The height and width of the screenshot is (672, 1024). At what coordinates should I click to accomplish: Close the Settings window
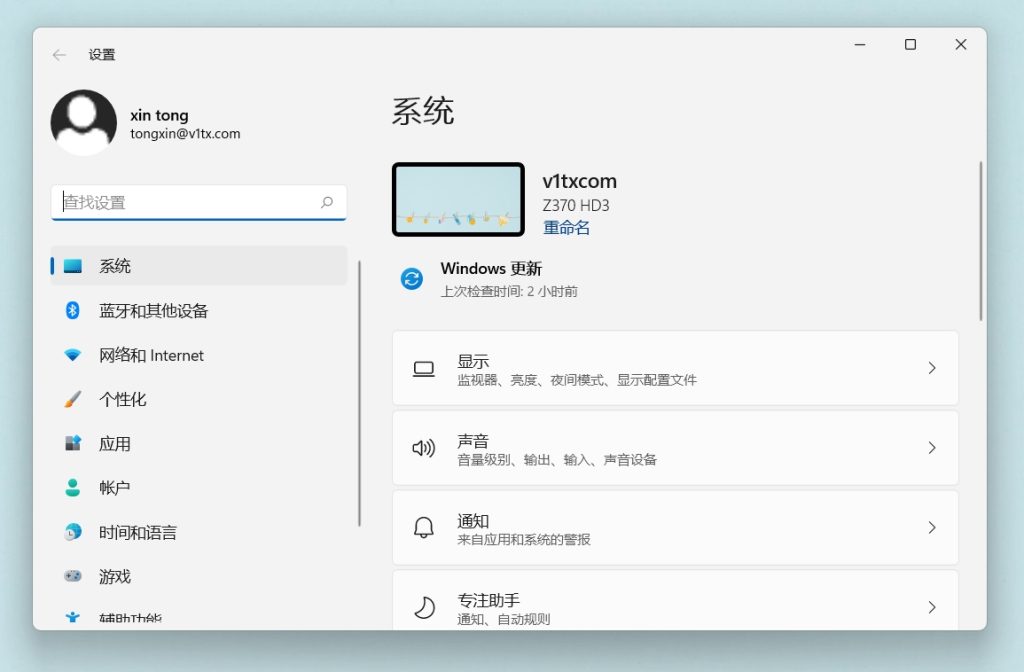coord(961,44)
